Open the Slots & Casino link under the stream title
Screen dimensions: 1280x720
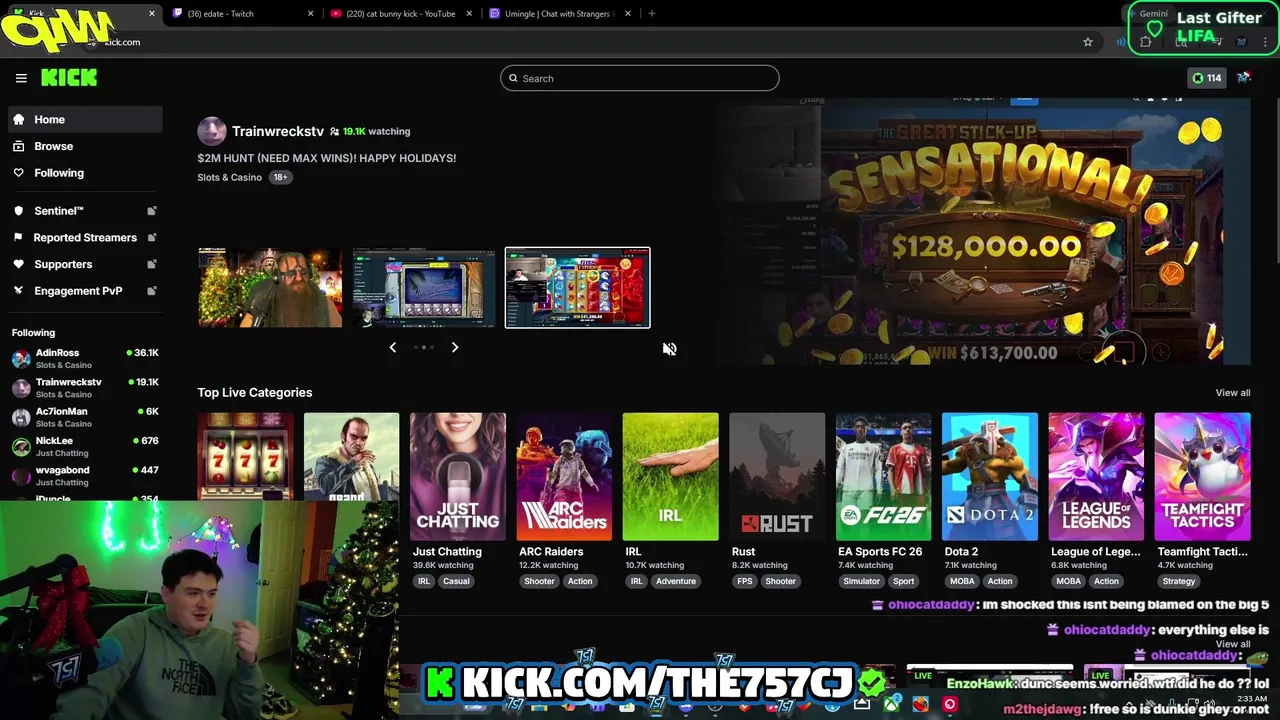229,177
